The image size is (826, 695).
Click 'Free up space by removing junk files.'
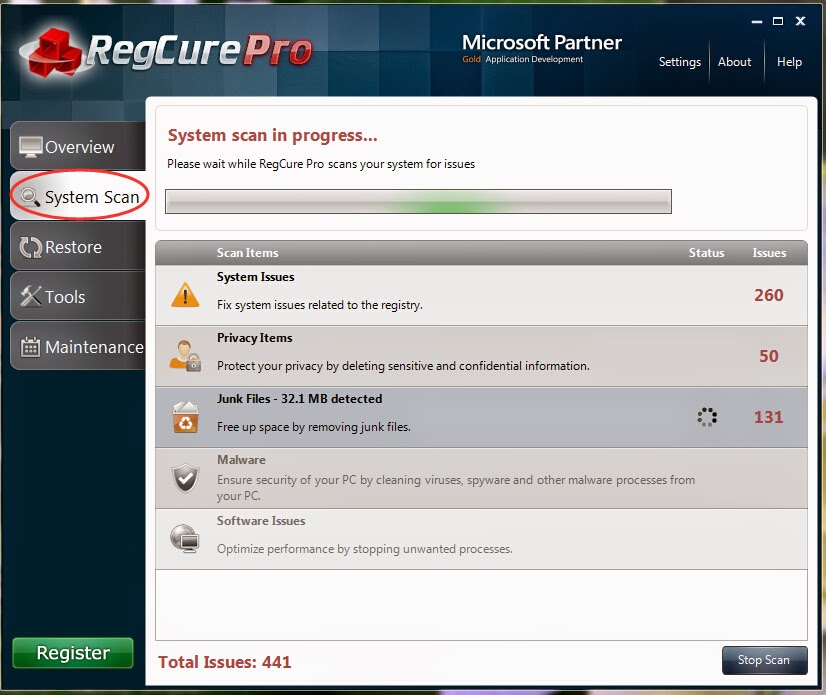pyautogui.click(x=314, y=427)
